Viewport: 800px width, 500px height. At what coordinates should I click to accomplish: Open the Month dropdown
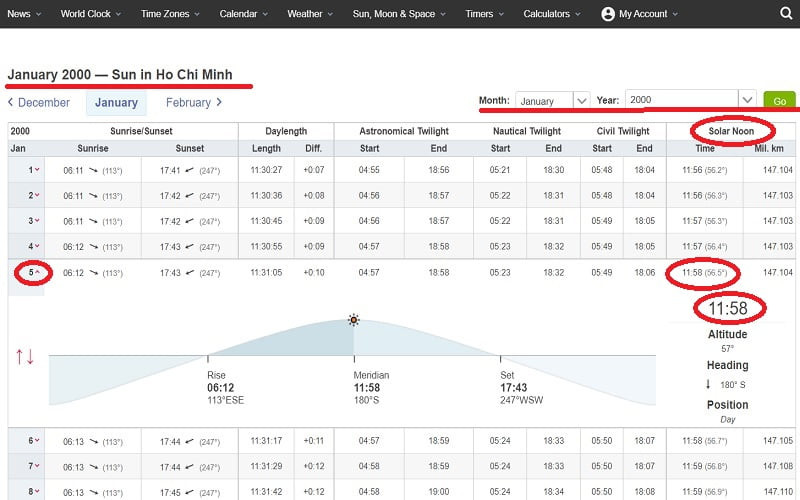[x=552, y=101]
